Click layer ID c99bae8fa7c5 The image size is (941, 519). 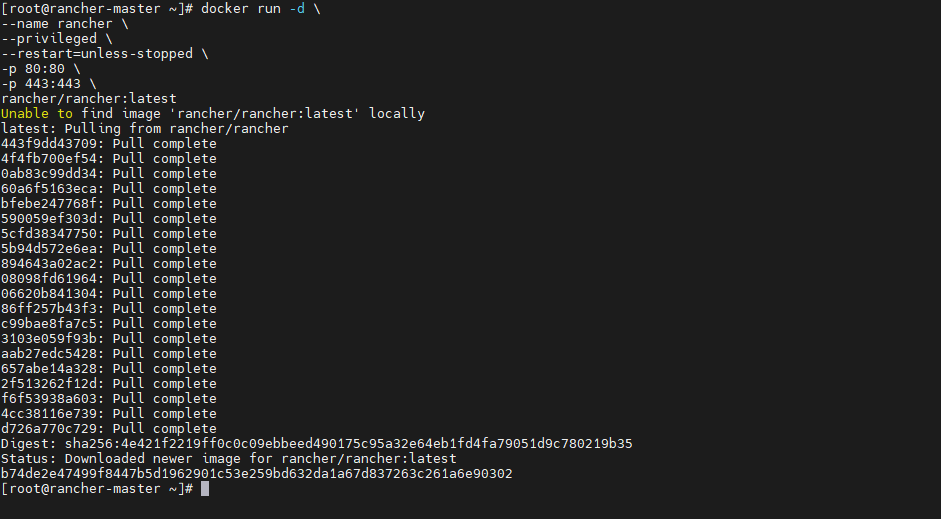(x=52, y=324)
